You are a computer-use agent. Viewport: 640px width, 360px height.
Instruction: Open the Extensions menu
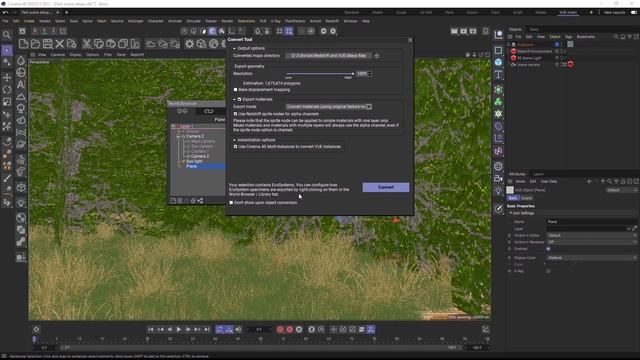pos(246,21)
